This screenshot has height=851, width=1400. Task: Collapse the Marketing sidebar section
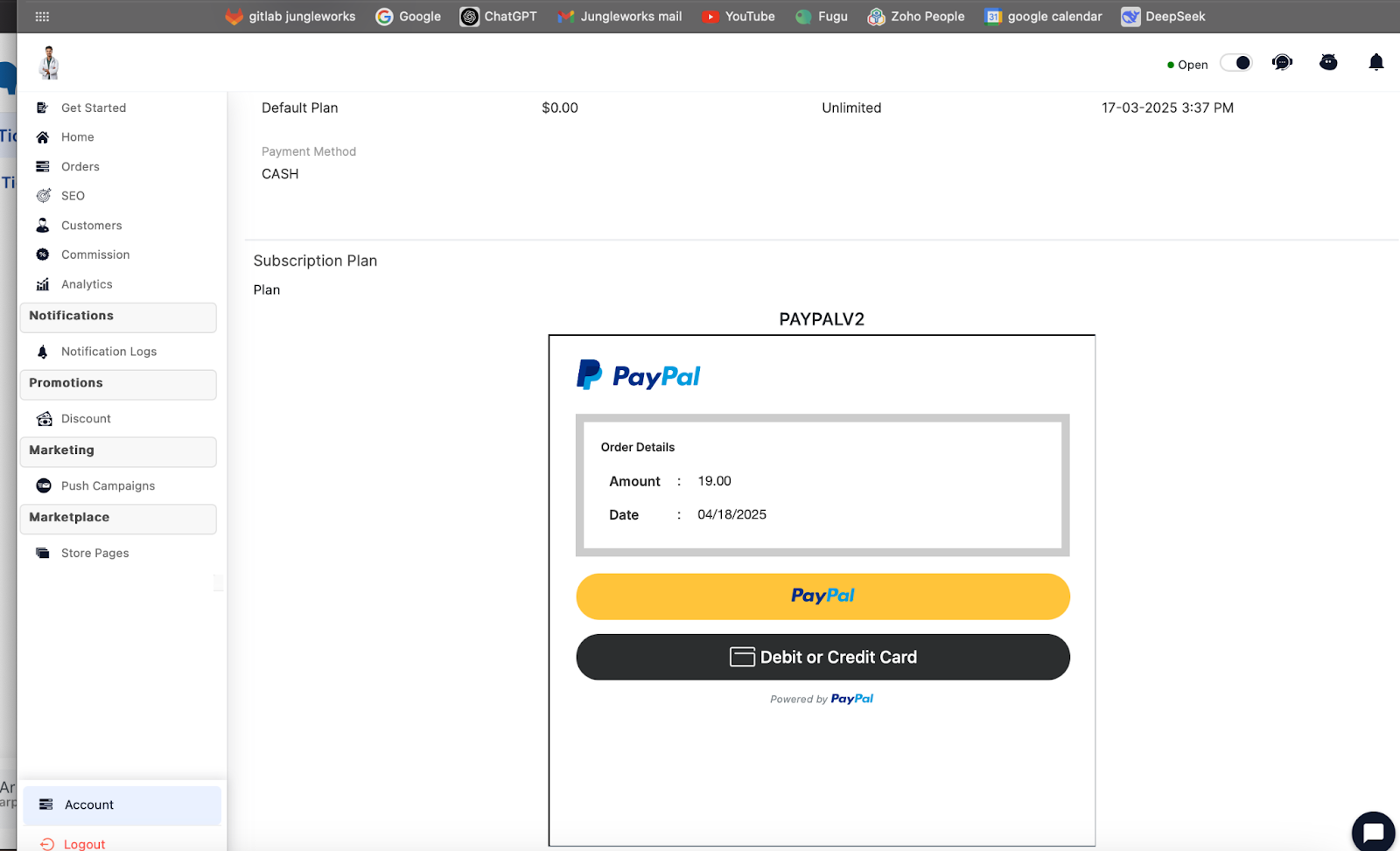[118, 451]
